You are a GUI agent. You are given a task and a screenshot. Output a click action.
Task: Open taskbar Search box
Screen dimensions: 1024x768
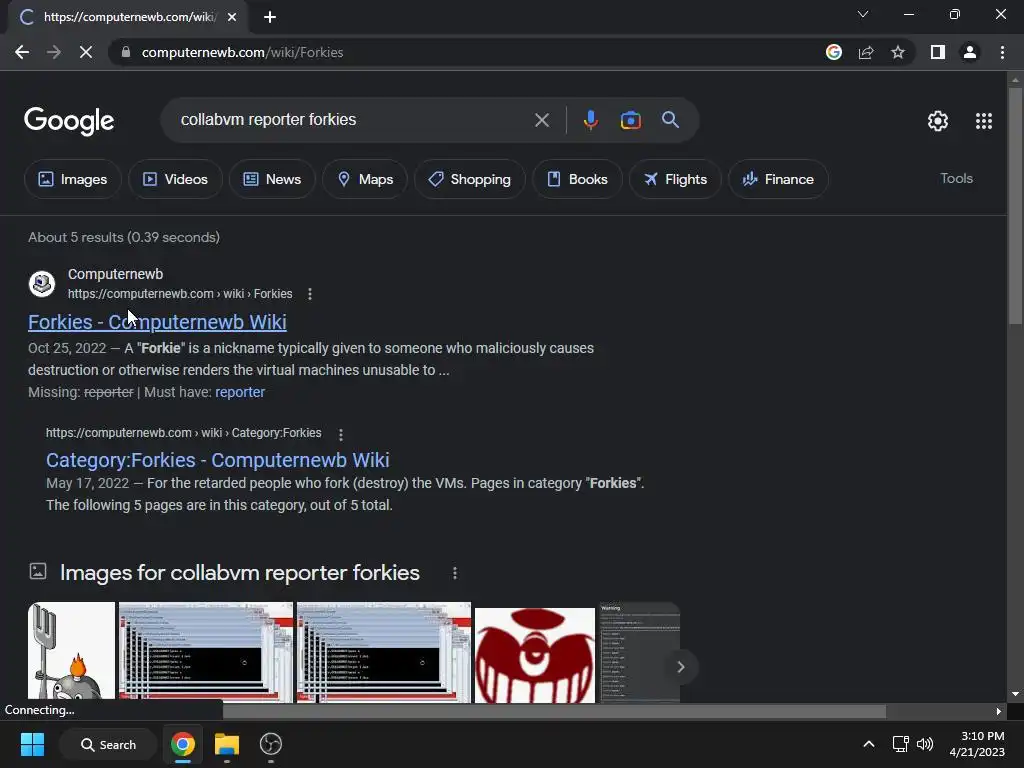tap(108, 744)
